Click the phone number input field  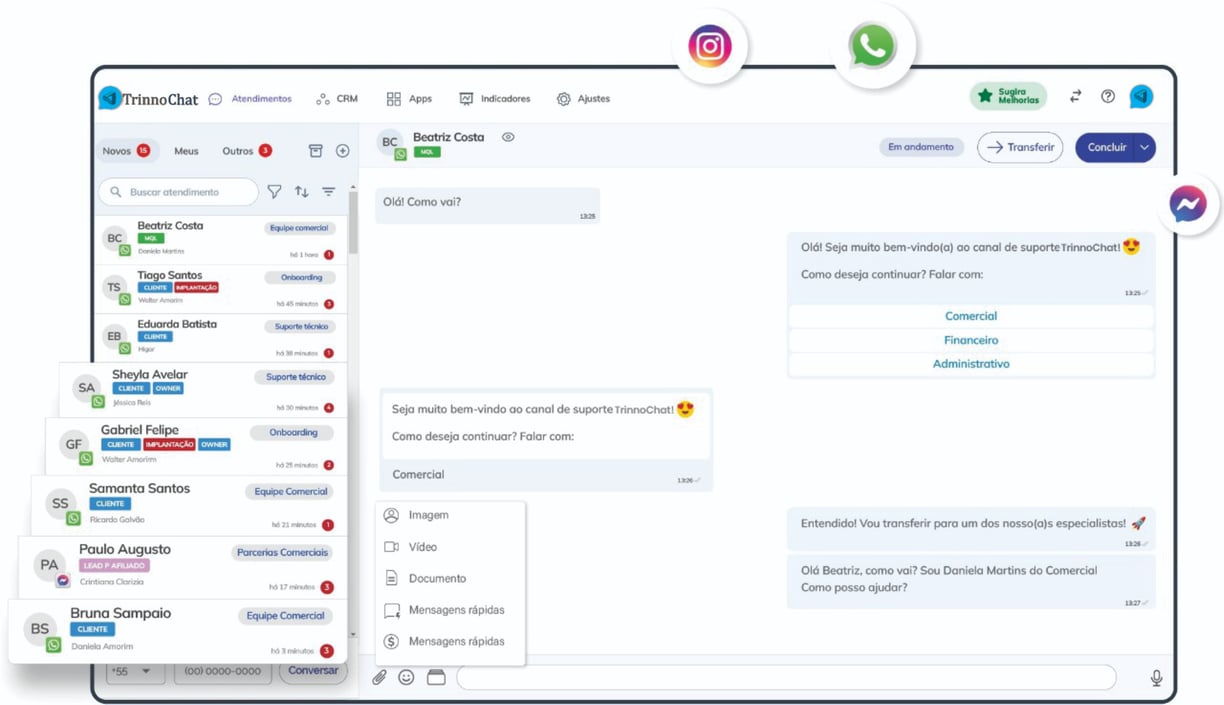pyautogui.click(x=222, y=671)
